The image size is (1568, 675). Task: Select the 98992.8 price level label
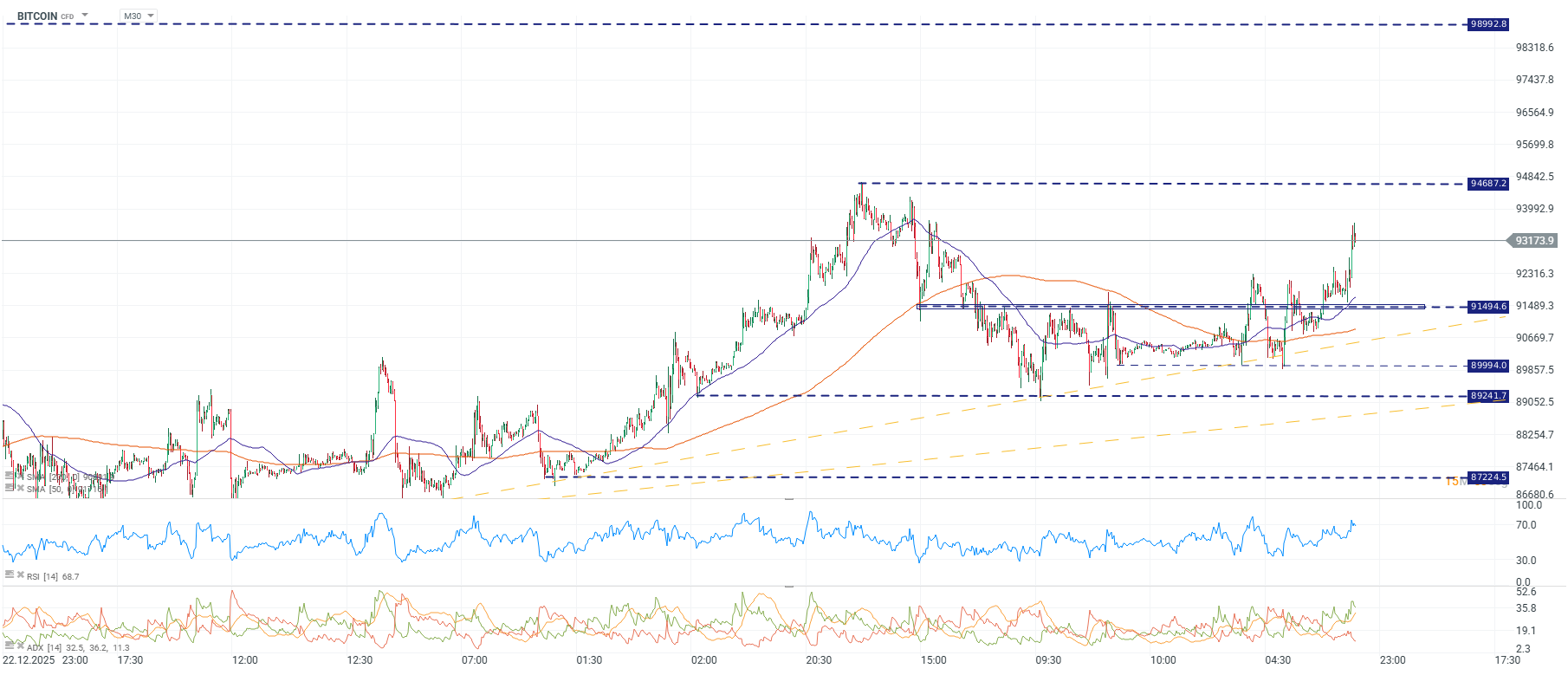pyautogui.click(x=1488, y=24)
